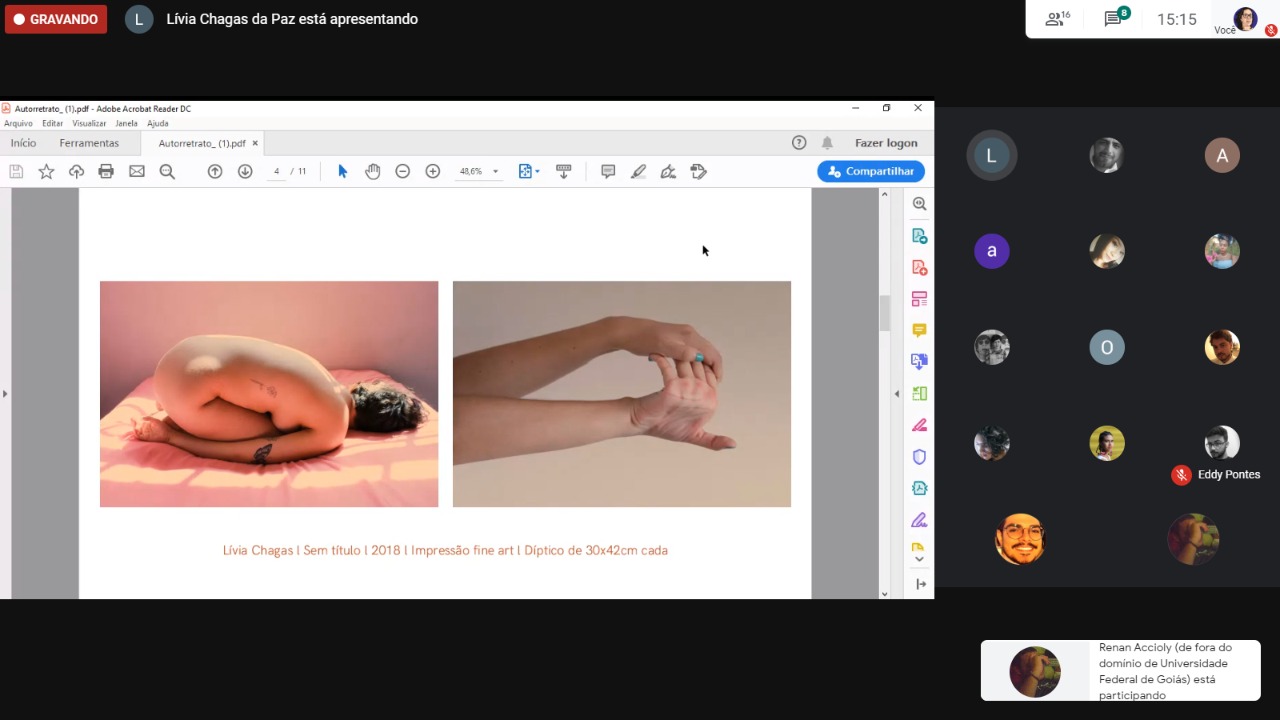Select the Hand pan tool
This screenshot has height=720, width=1280.
[372, 171]
